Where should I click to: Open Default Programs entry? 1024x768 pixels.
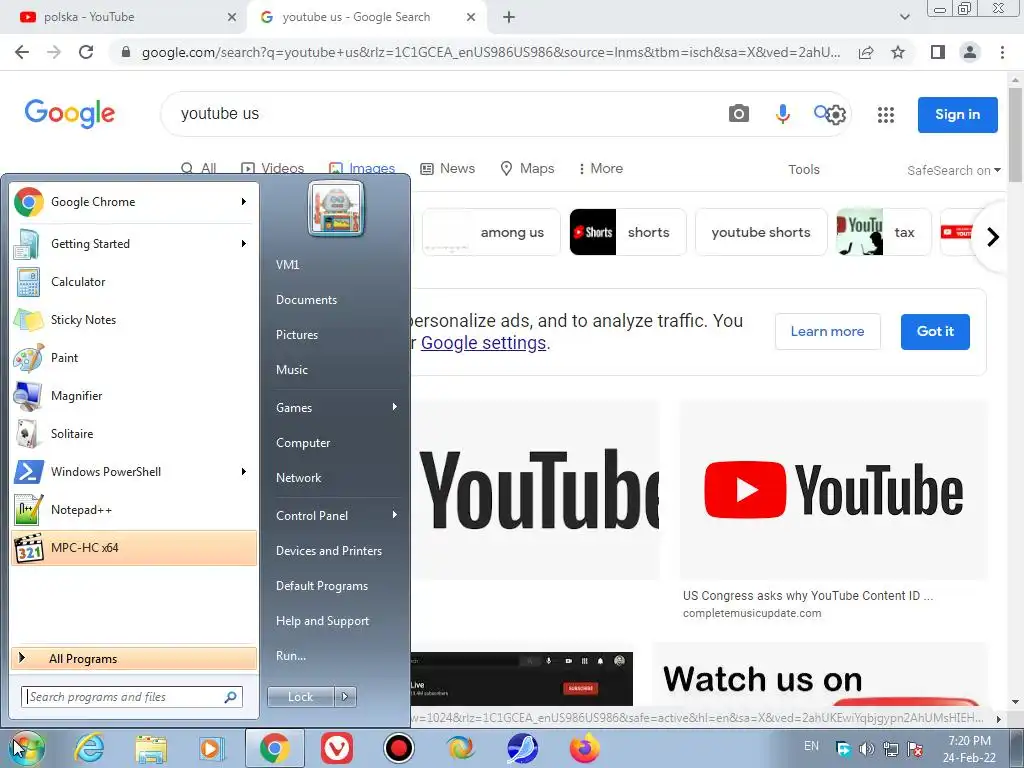pyautogui.click(x=321, y=586)
